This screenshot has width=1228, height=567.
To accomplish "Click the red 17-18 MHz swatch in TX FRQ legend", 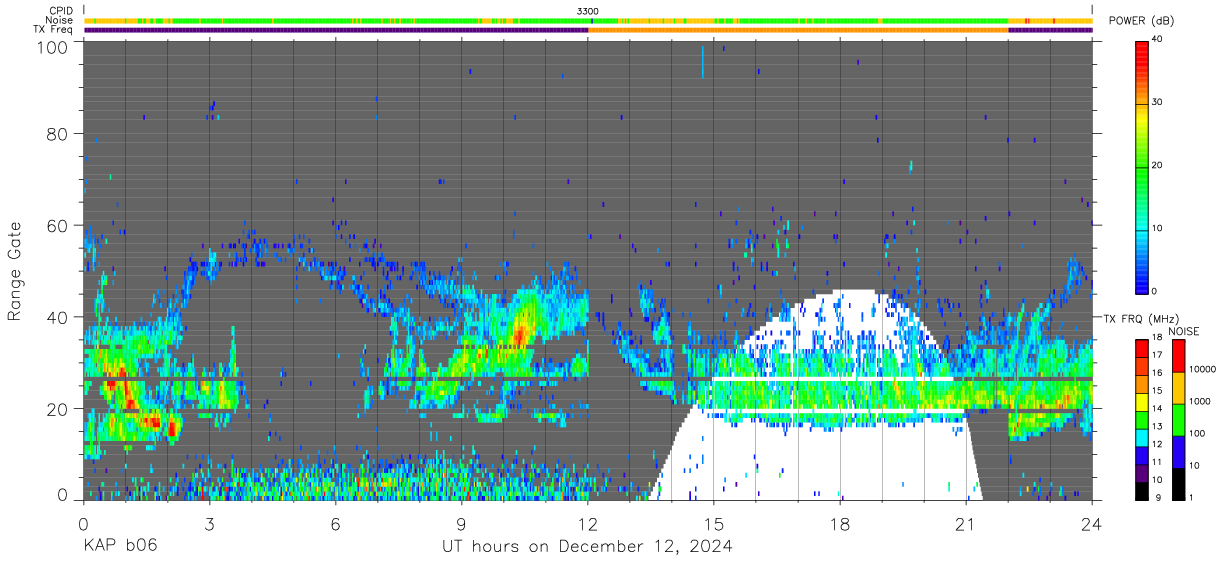I will coord(1141,348).
